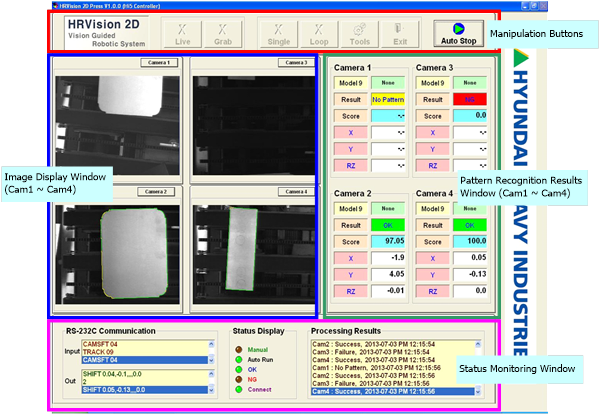Click the Manual status indicator light

point(239,350)
